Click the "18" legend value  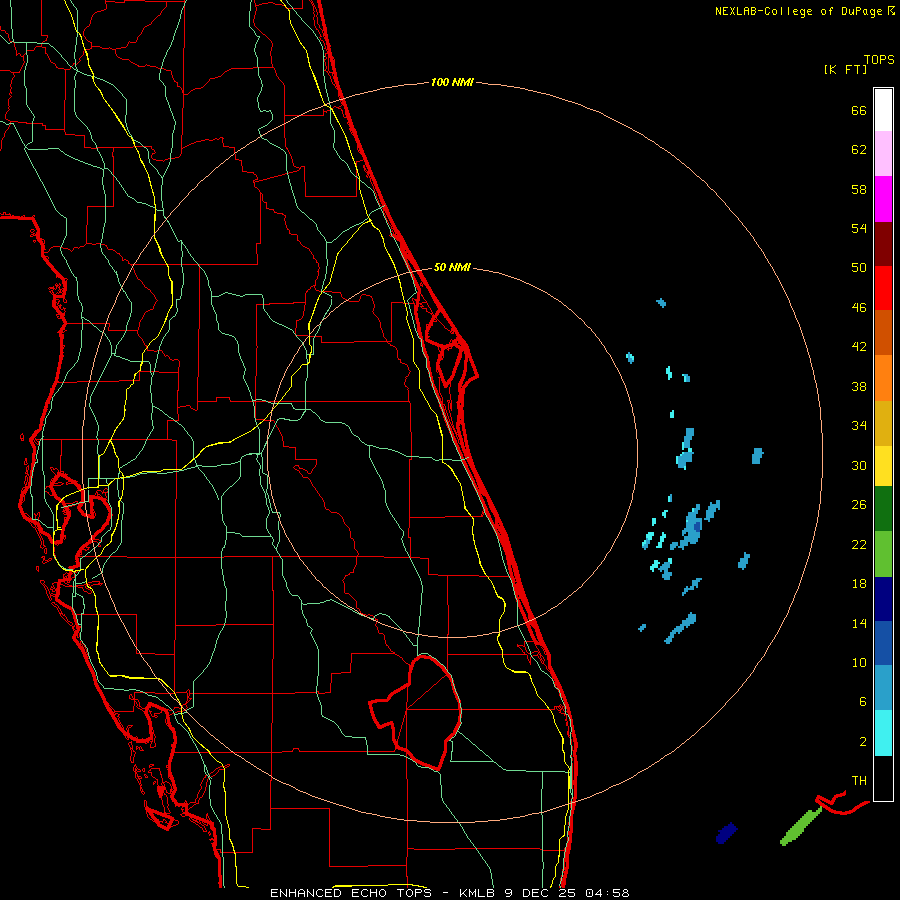859,584
